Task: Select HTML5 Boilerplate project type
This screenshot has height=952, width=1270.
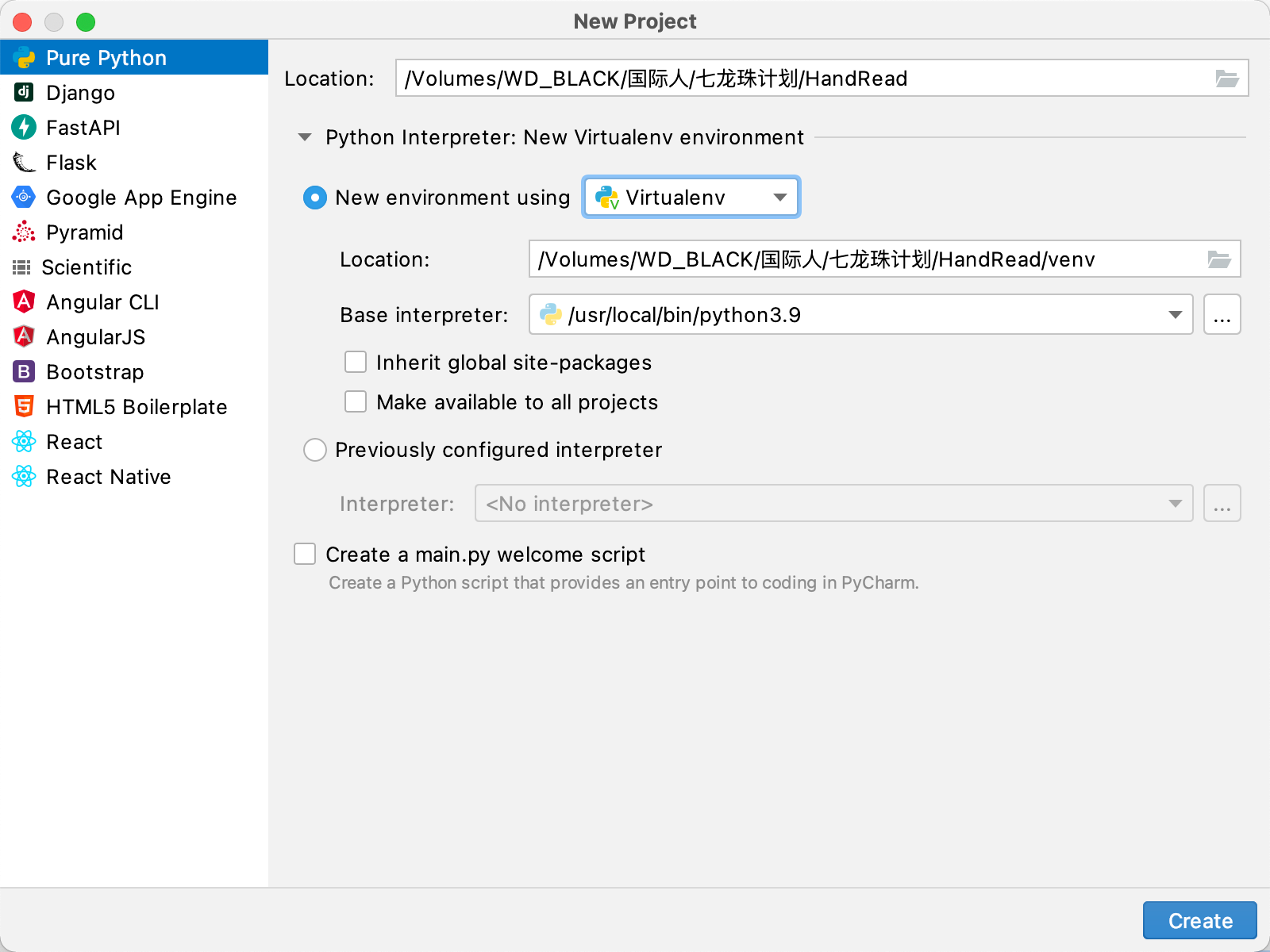Action: pos(134,406)
